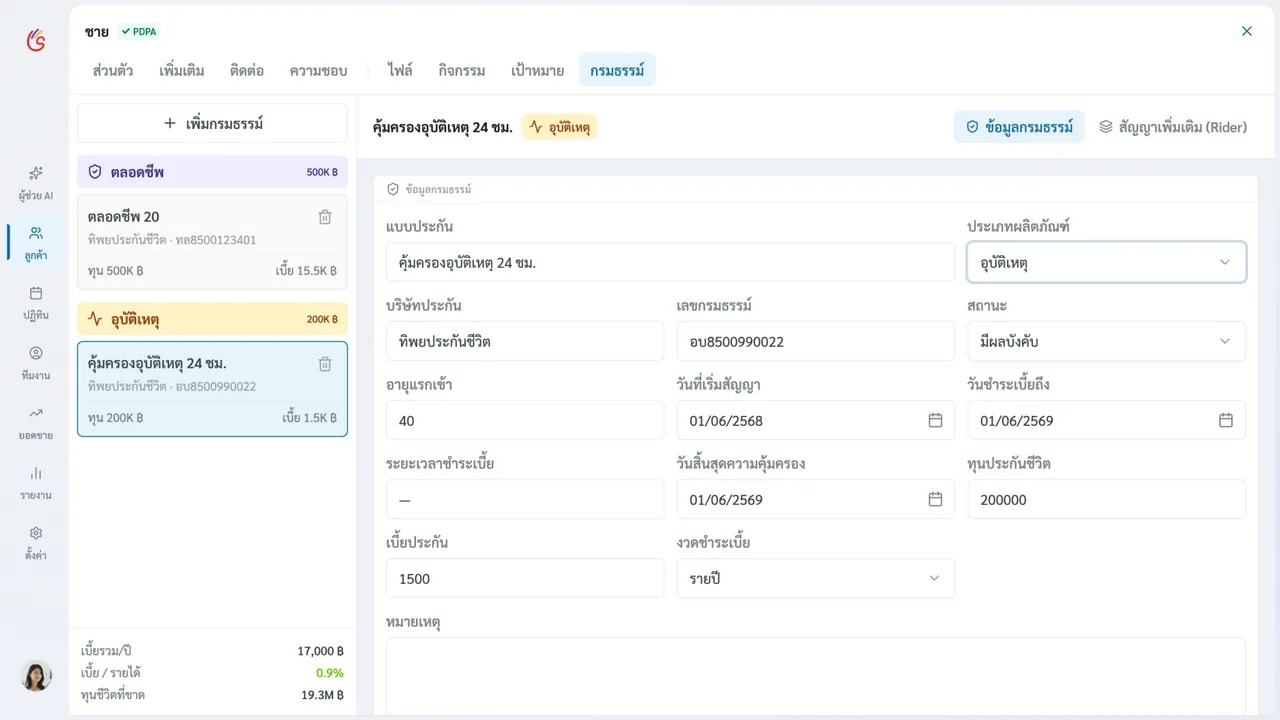The width and height of the screenshot is (1280, 720).
Task: Open calendar picker for วันสิ้นสุดความคุ้มครอง
Action: click(935, 499)
